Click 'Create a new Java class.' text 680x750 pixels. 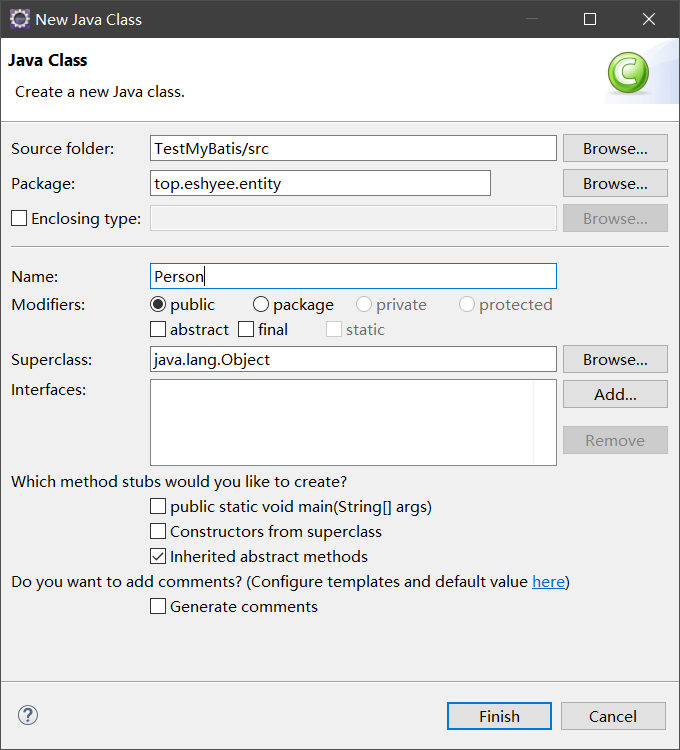[100, 91]
